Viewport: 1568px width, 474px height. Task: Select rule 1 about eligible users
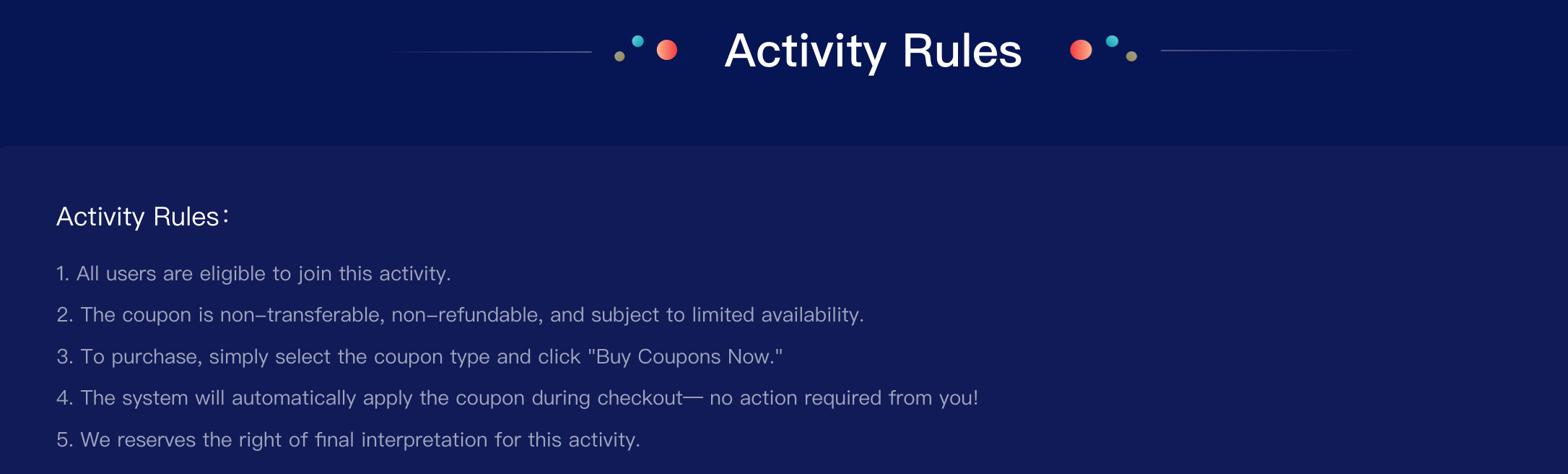click(x=253, y=274)
